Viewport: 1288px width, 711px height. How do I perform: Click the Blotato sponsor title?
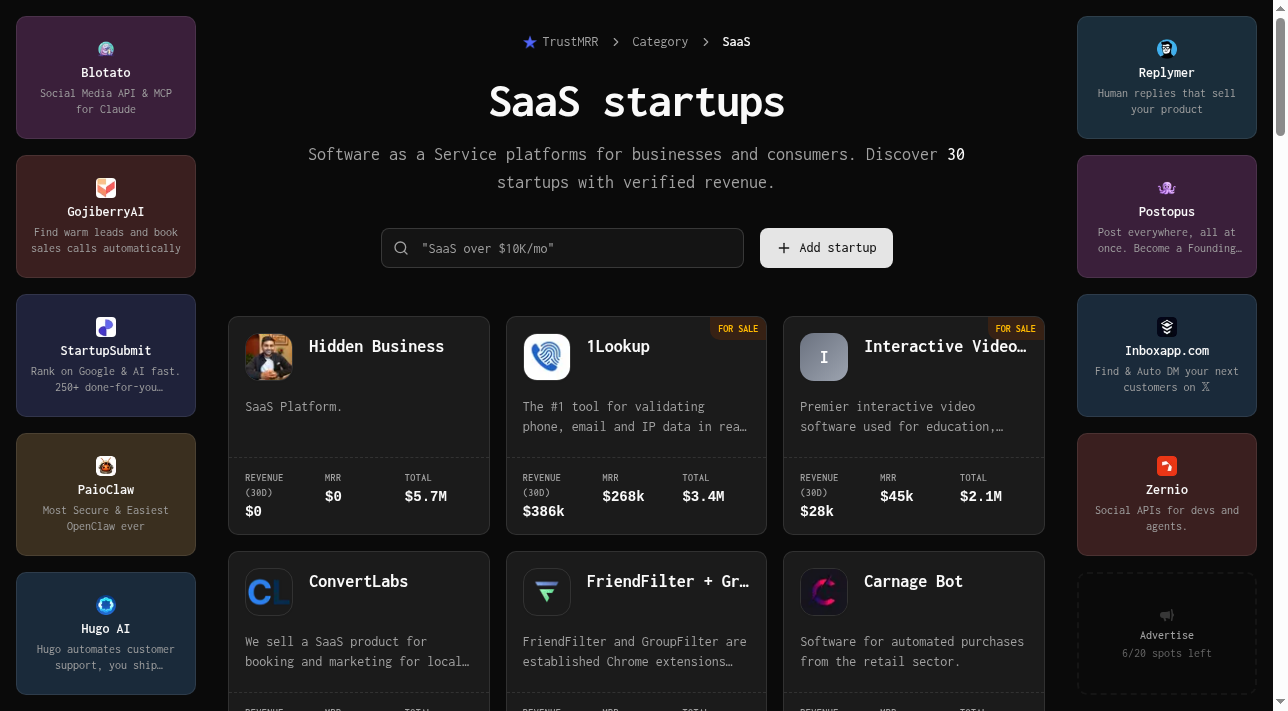tap(106, 73)
